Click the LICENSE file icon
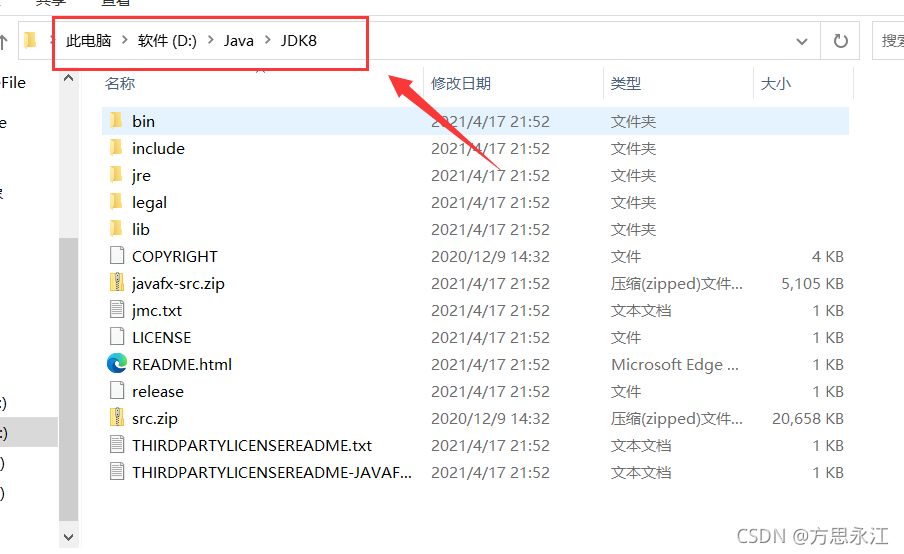The width and height of the screenshot is (904, 554). (117, 337)
